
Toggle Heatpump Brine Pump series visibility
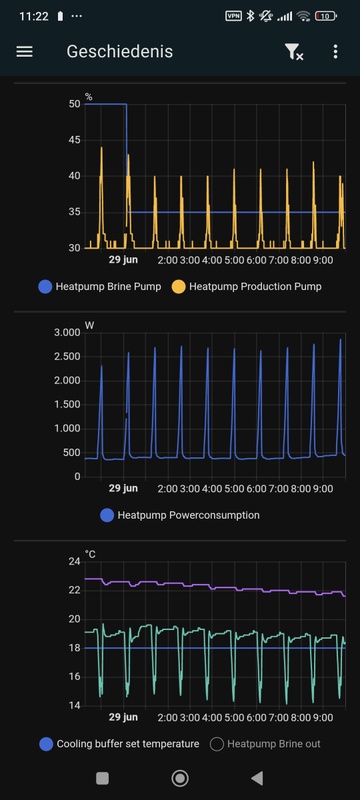pyautogui.click(x=100, y=287)
